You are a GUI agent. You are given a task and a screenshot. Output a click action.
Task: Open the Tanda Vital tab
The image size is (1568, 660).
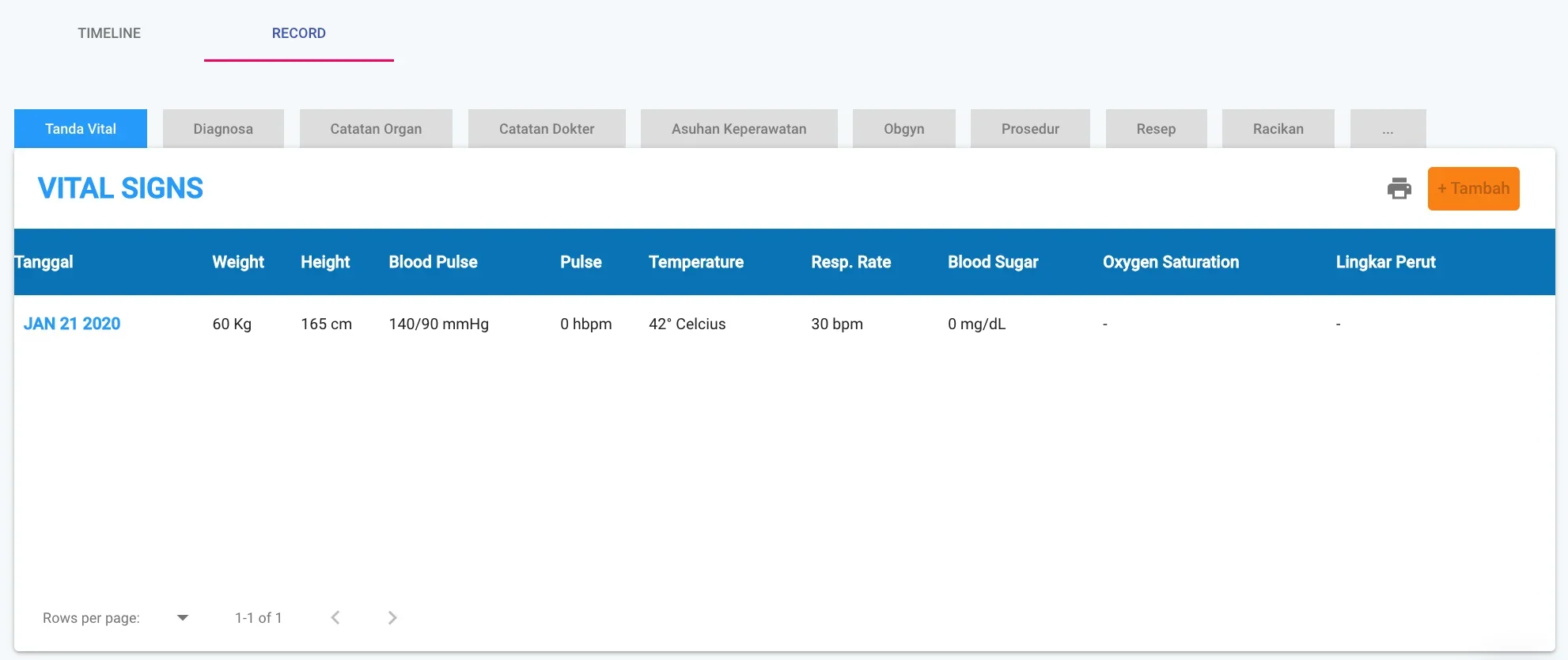[x=81, y=128]
